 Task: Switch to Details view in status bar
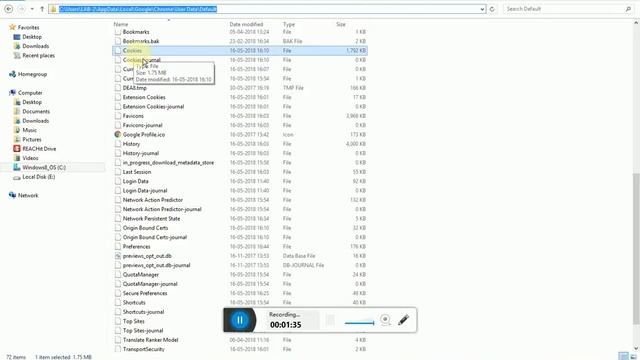[x=623, y=357]
